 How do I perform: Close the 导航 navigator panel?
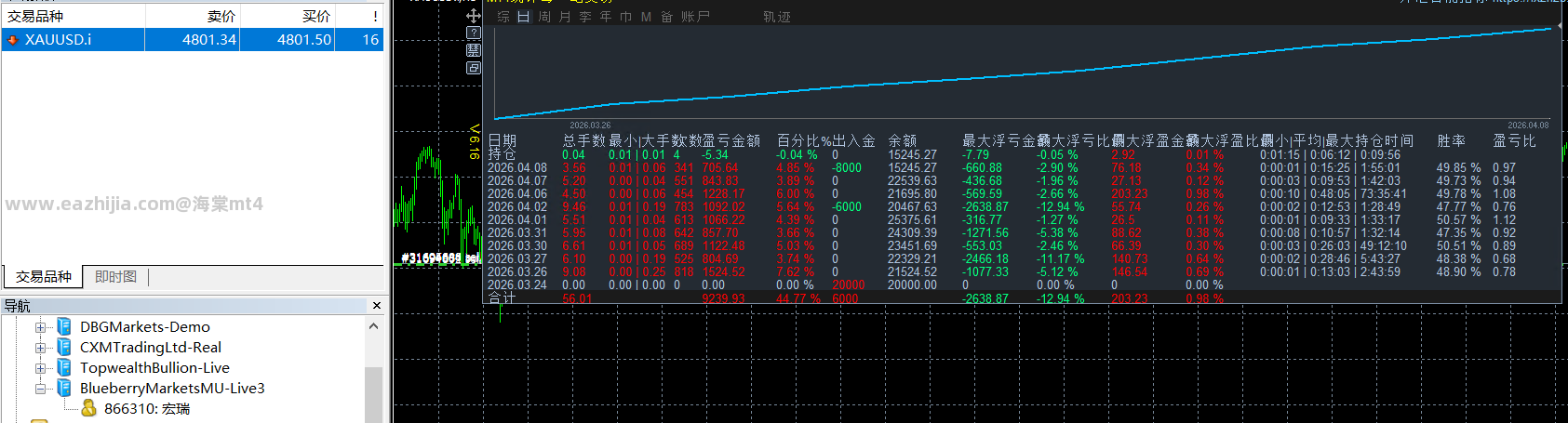coord(377,306)
